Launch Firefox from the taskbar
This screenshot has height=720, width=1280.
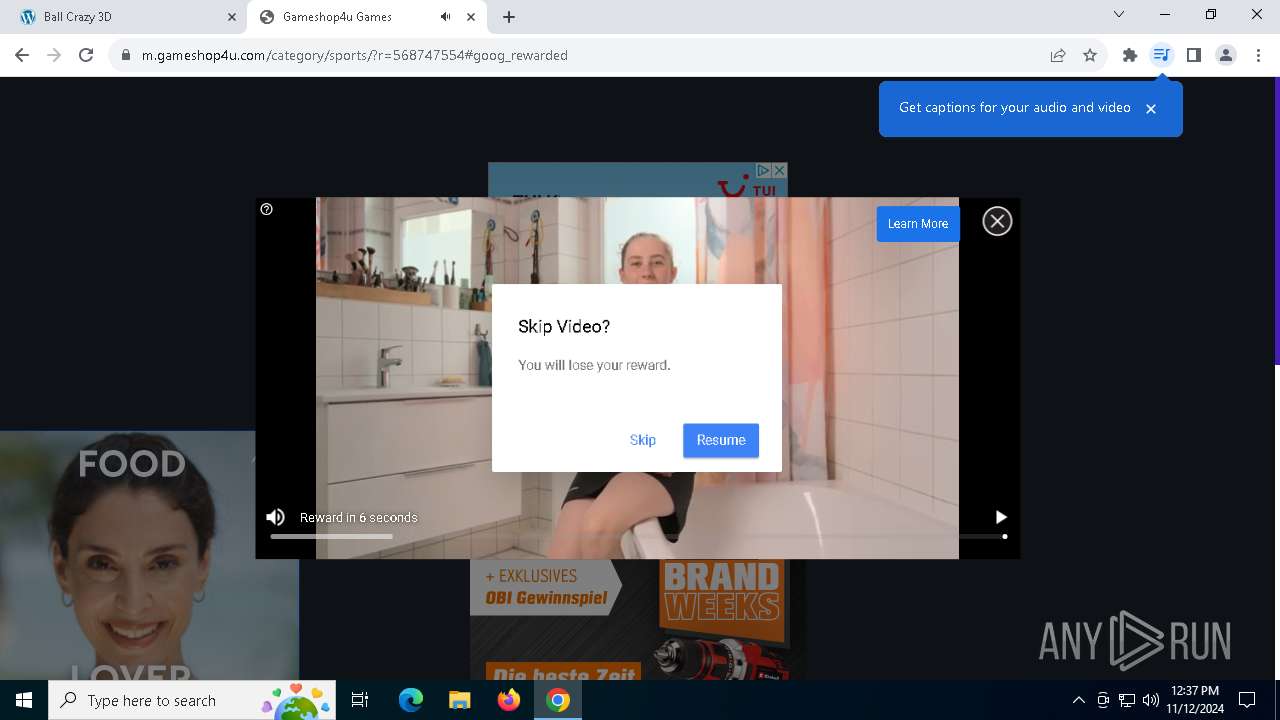pos(509,700)
